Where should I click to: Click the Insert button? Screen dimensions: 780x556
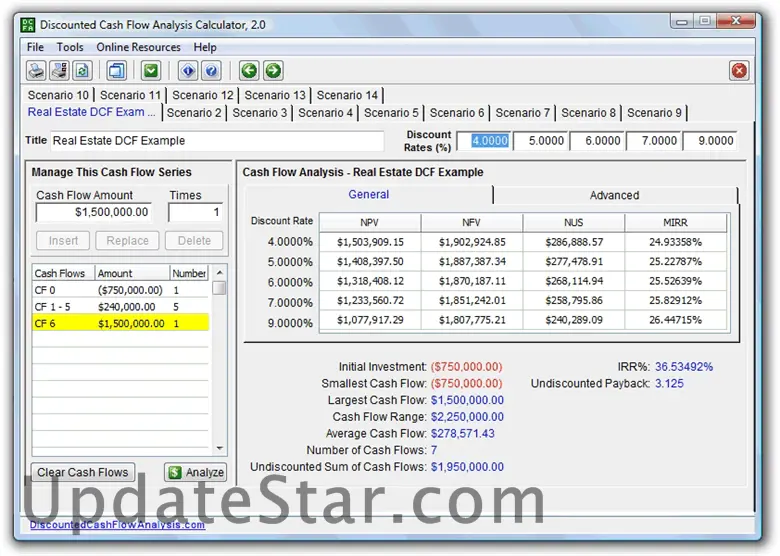(63, 241)
